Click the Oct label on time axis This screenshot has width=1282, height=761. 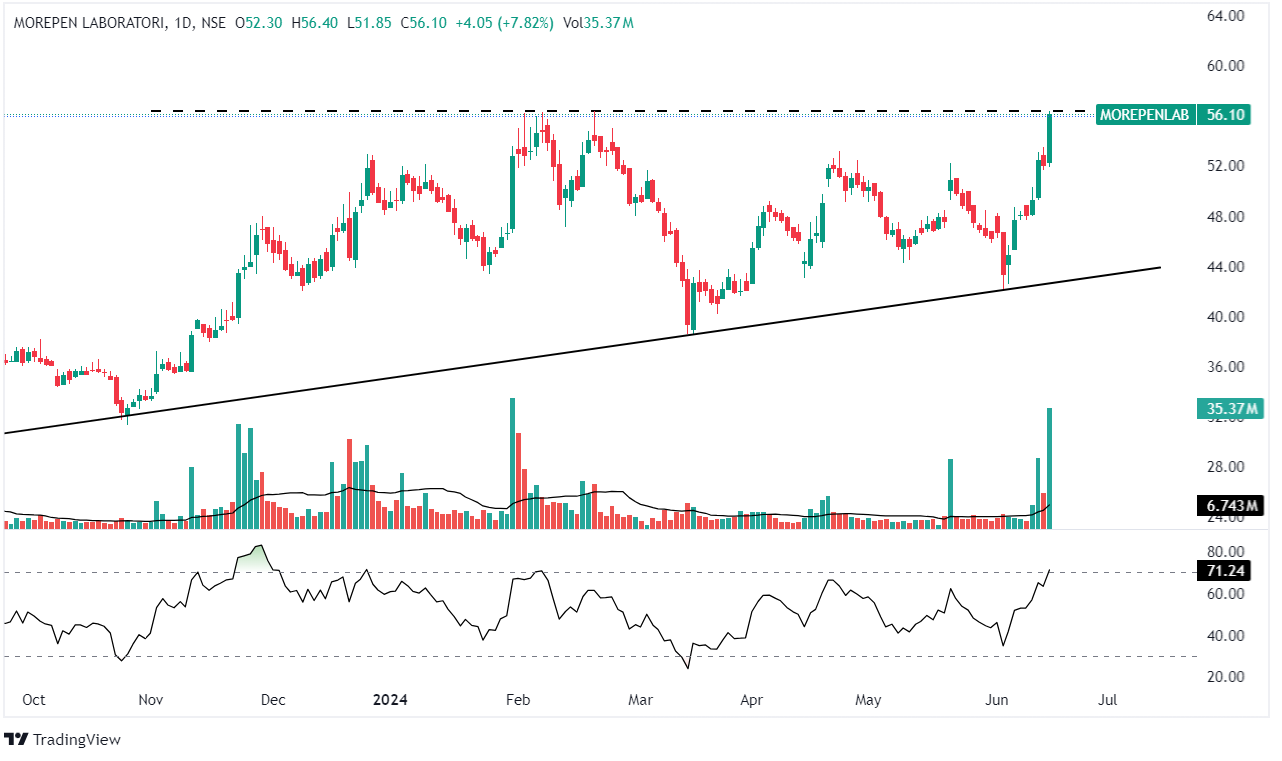tap(33, 700)
